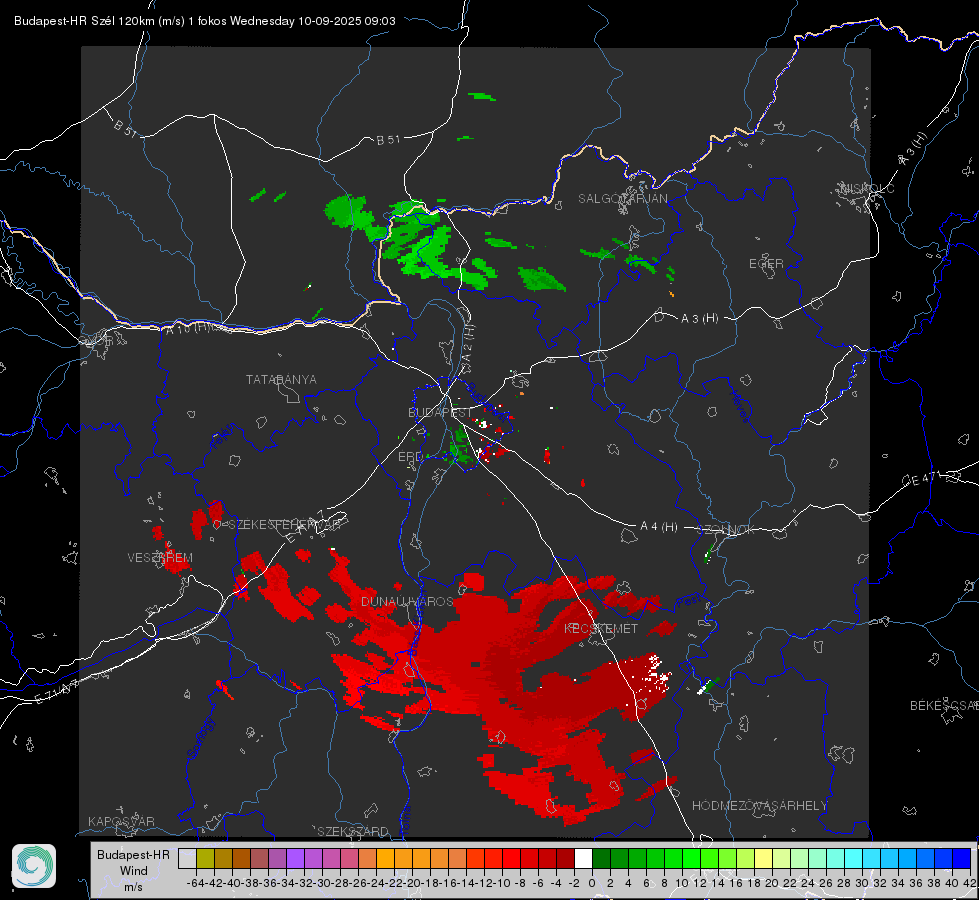Click the SZOLNOK city label
The height and width of the screenshot is (900, 979).
(x=728, y=530)
